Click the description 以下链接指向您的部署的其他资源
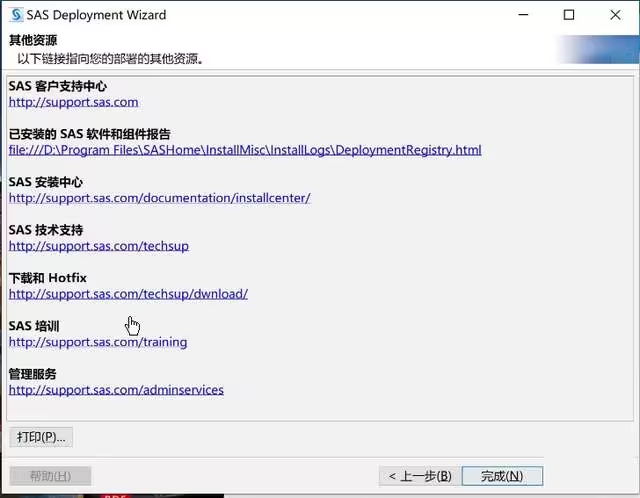The height and width of the screenshot is (498, 640). (110, 59)
